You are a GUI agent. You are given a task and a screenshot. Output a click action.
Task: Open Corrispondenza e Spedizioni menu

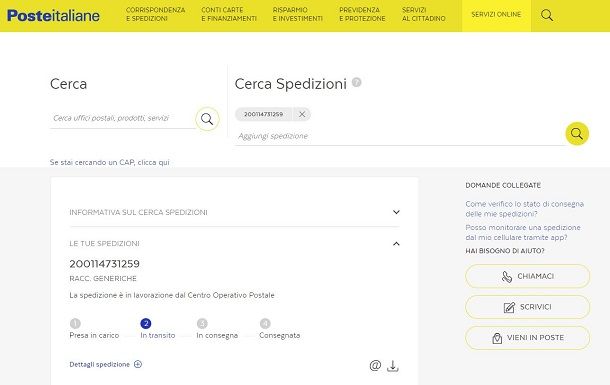(155, 14)
